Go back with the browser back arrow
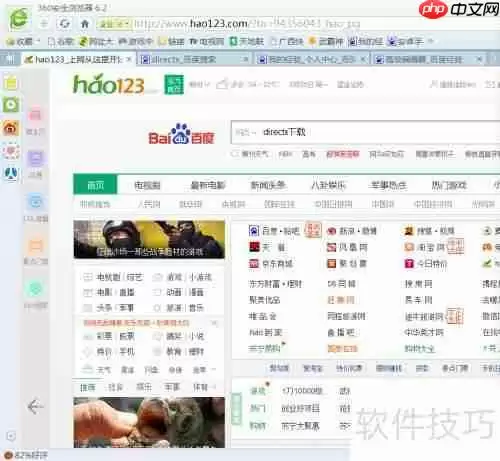Image resolution: width=500 pixels, height=461 pixels. pyautogui.click(x=43, y=24)
